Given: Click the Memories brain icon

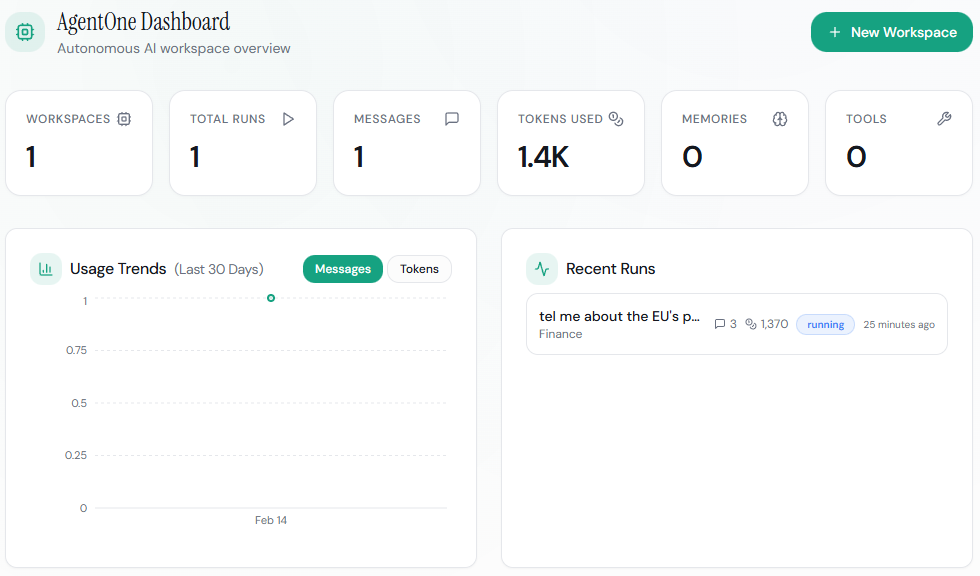Looking at the screenshot, I should 780,119.
